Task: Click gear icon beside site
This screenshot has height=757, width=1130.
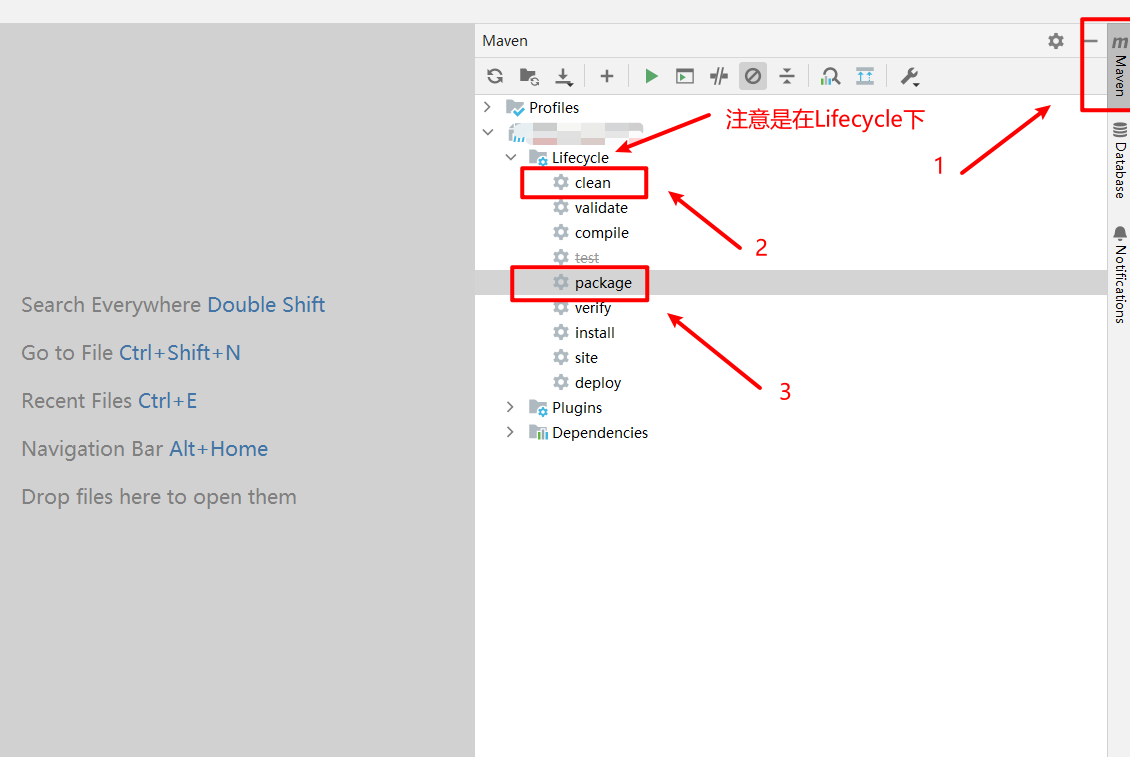Action: point(561,357)
